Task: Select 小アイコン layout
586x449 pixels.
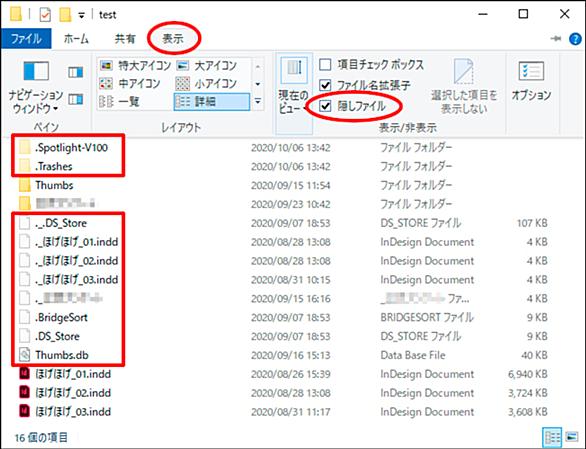Action: [206, 83]
